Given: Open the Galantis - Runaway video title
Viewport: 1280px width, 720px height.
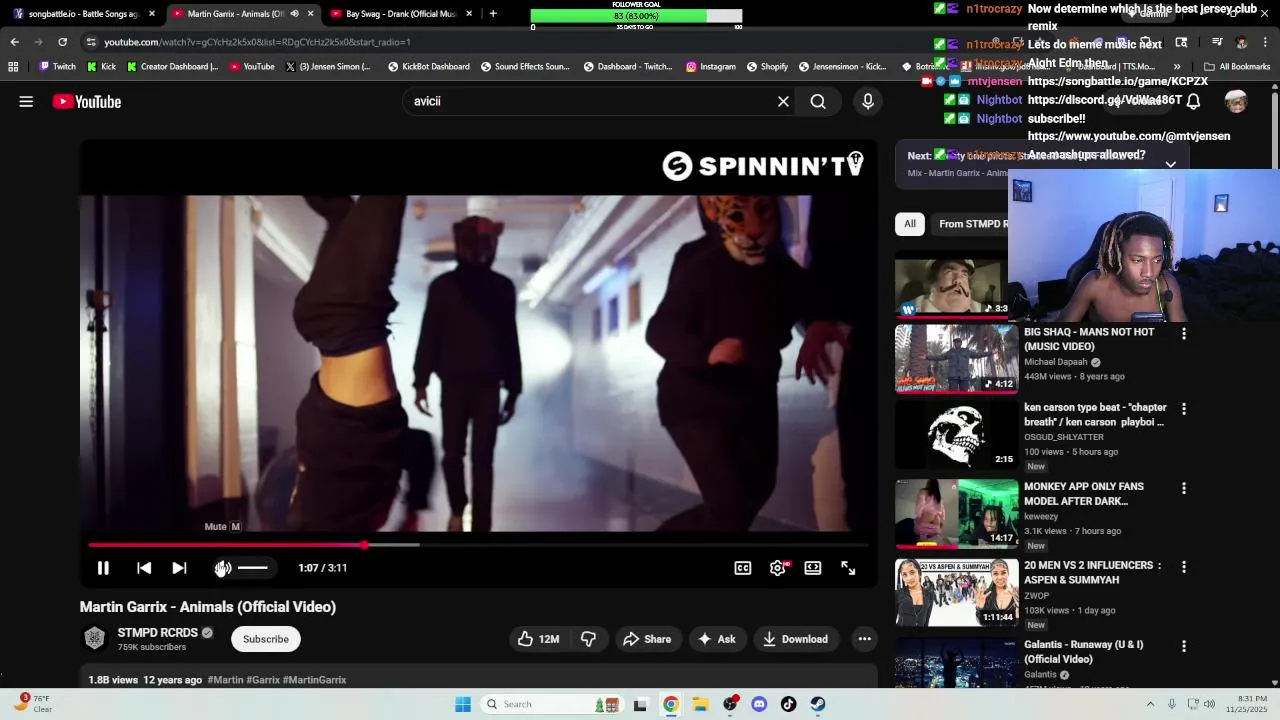Looking at the screenshot, I should pos(1083,652).
